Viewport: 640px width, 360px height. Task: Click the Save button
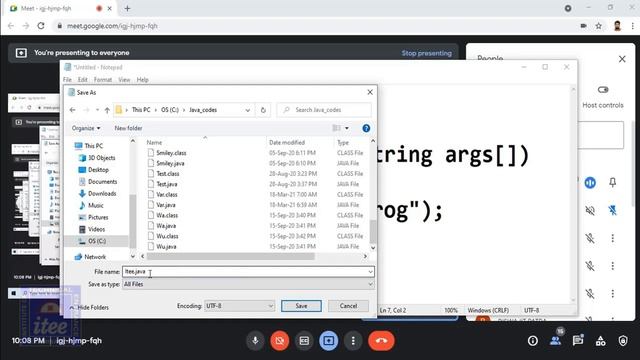point(301,306)
